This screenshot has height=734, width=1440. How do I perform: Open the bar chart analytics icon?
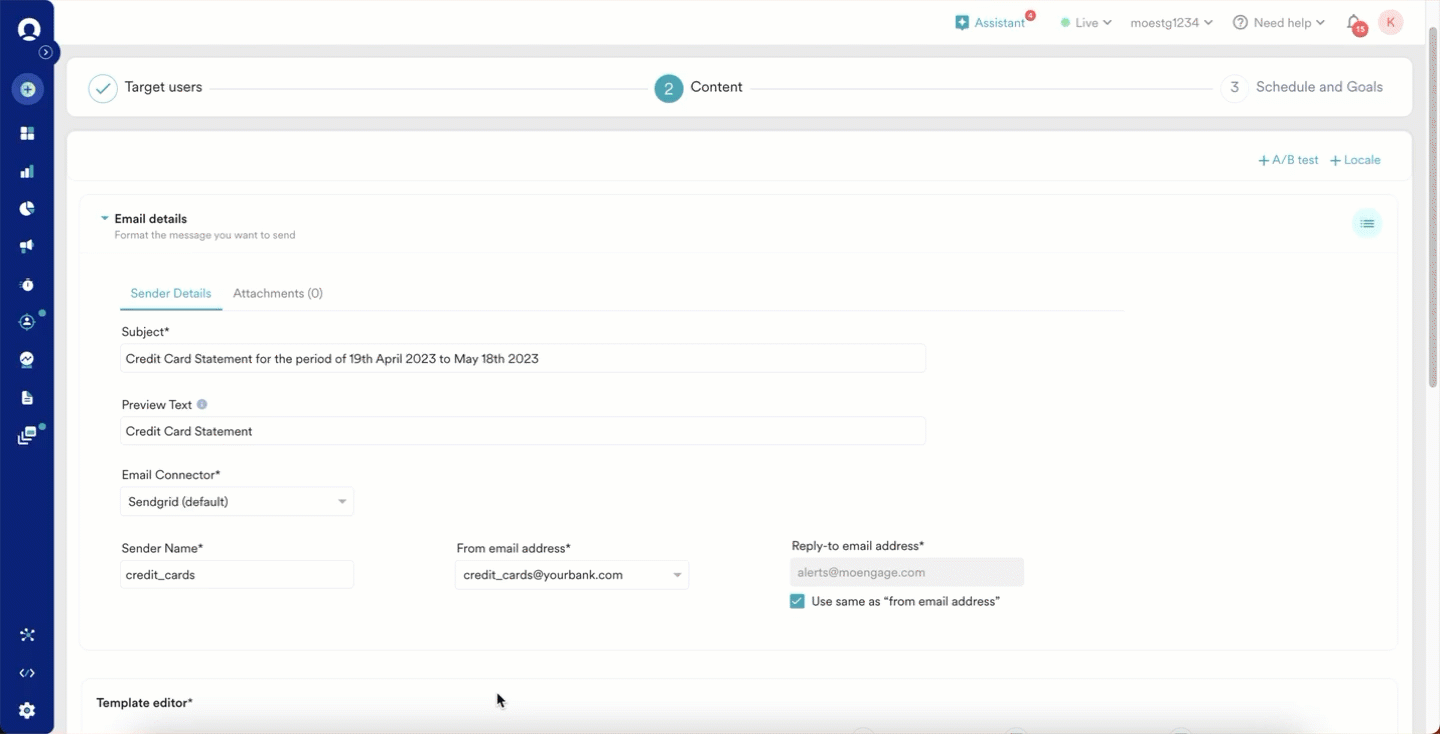point(27,172)
